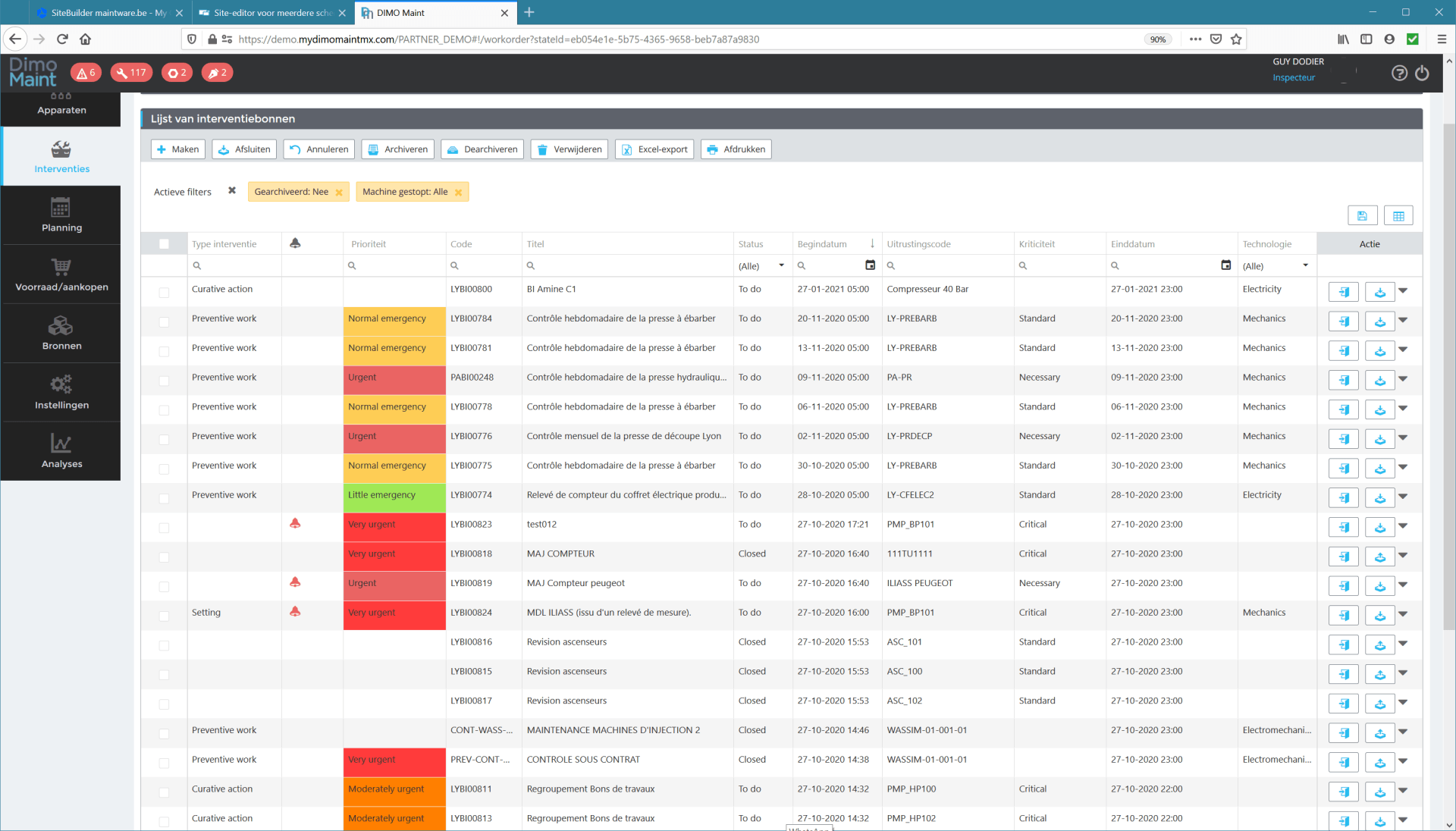This screenshot has width=1456, height=831.
Task: Click first action icon for LYBI00816
Action: tap(1344, 644)
